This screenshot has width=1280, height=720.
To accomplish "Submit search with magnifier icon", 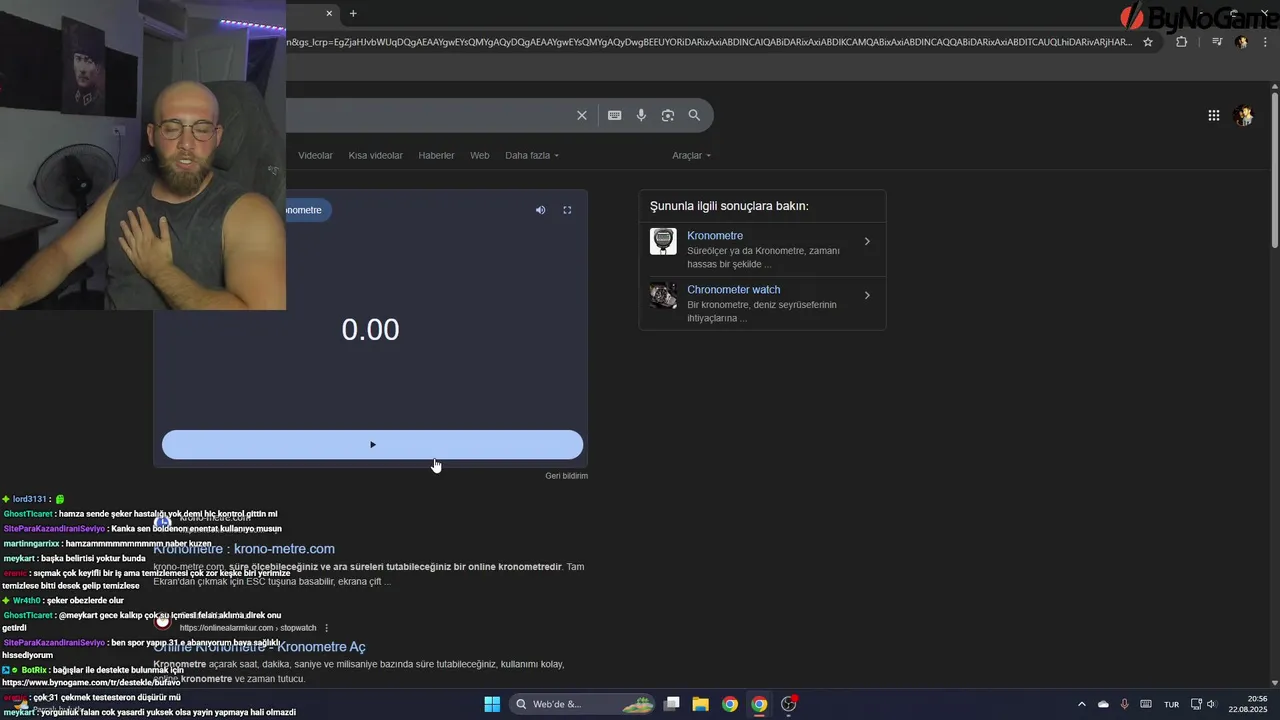I will (694, 115).
